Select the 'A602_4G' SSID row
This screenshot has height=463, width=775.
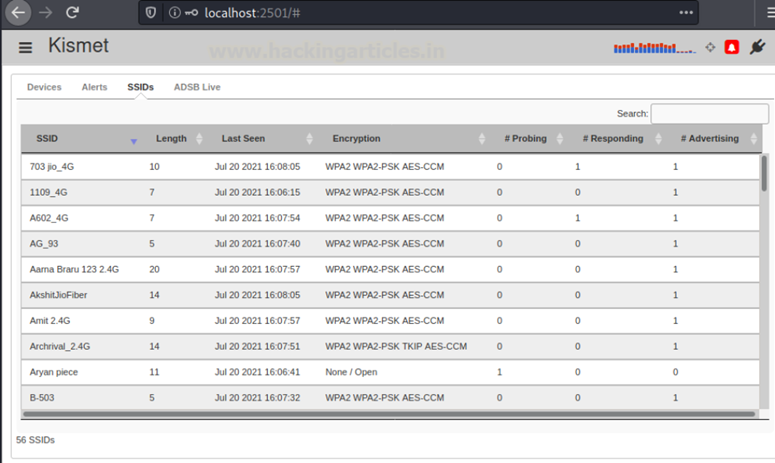(x=390, y=218)
